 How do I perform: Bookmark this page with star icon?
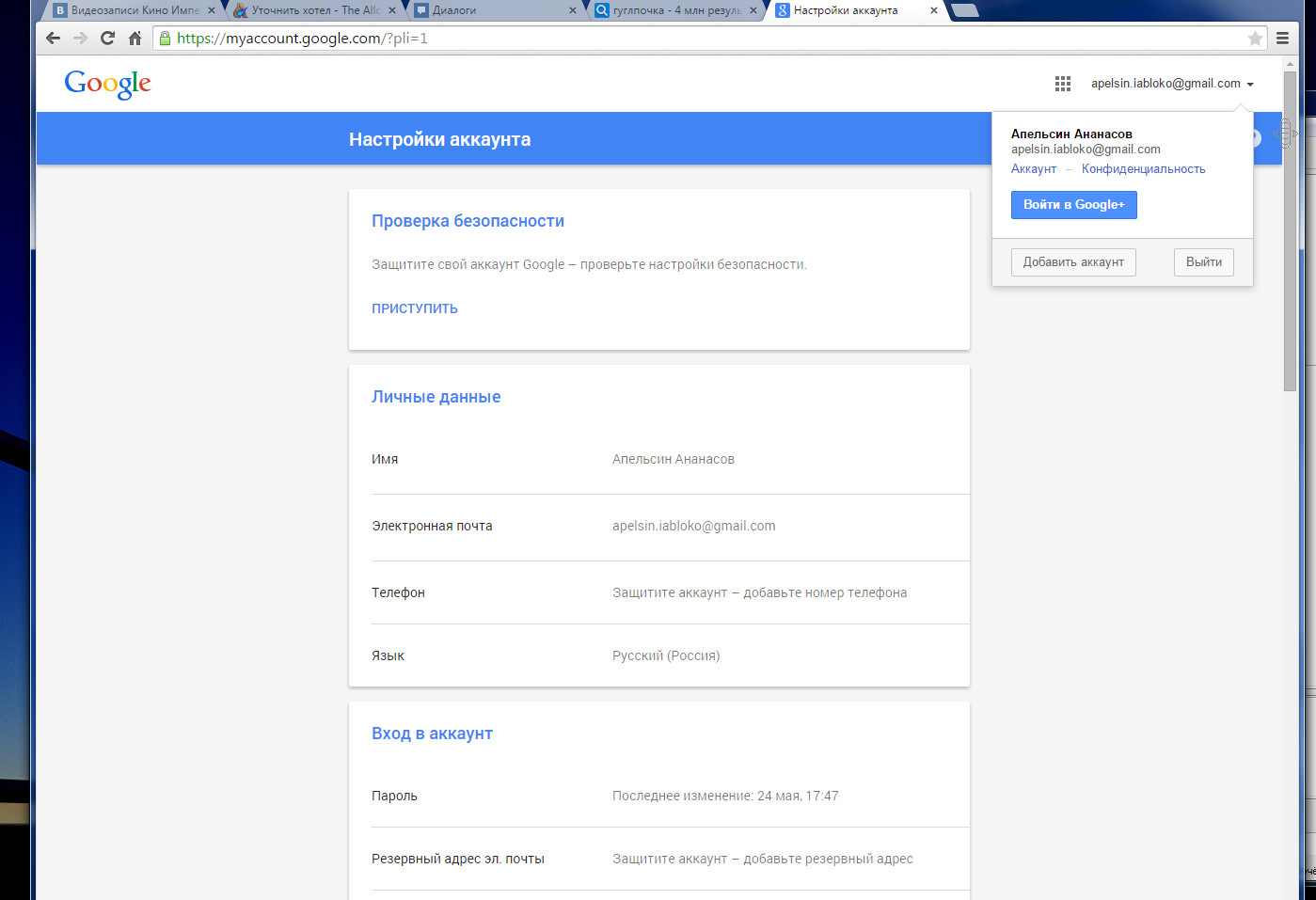pos(1255,39)
